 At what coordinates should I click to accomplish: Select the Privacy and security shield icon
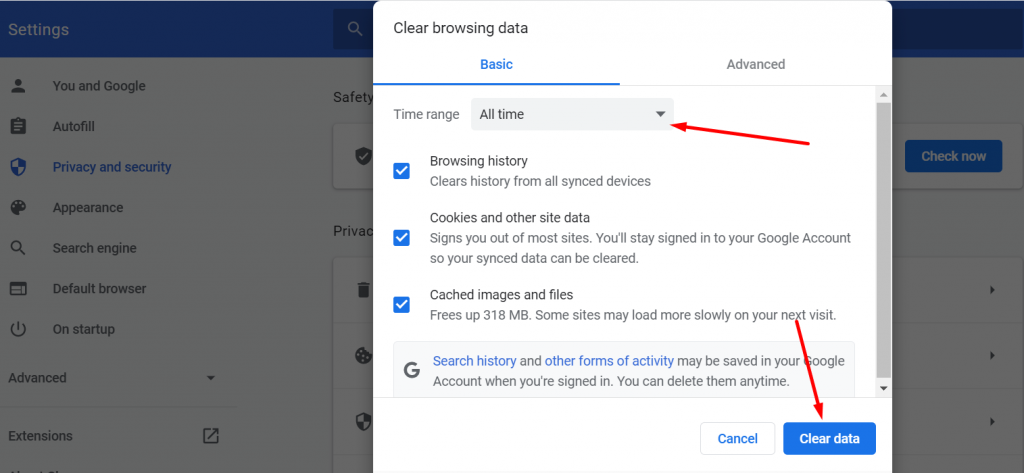coord(18,167)
